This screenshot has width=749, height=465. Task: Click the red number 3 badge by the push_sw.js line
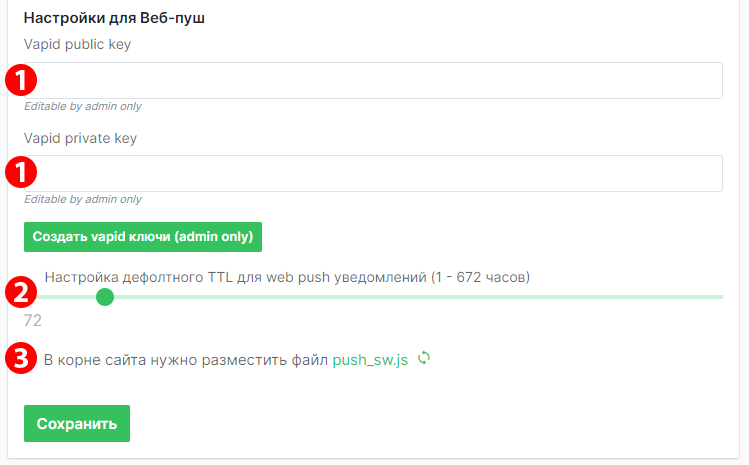point(21,358)
